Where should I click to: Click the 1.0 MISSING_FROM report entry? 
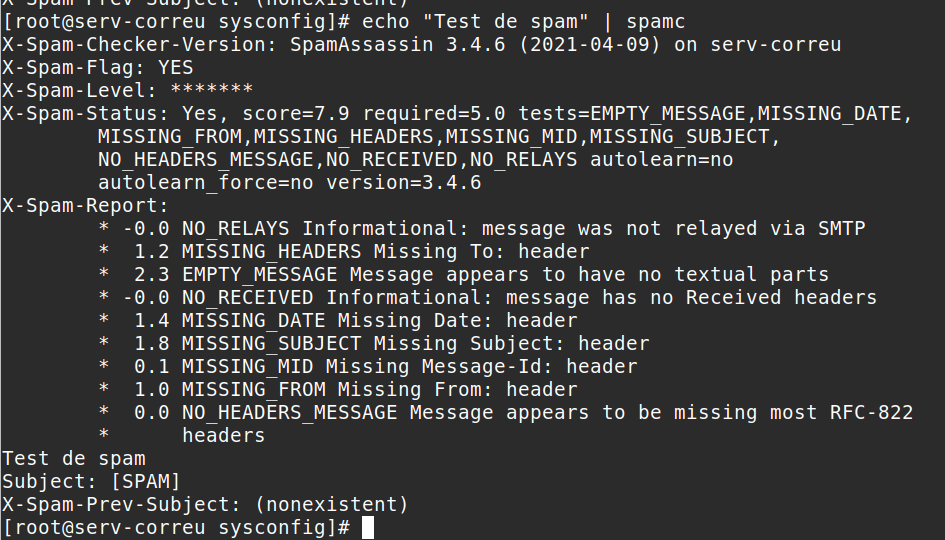tap(354, 389)
